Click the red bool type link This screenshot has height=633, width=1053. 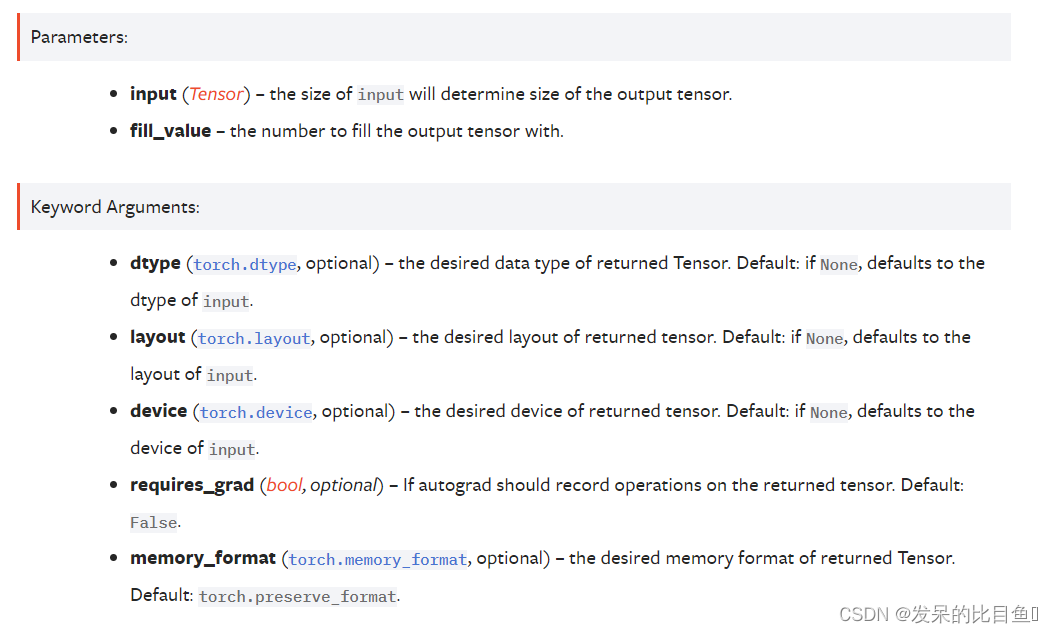(285, 485)
